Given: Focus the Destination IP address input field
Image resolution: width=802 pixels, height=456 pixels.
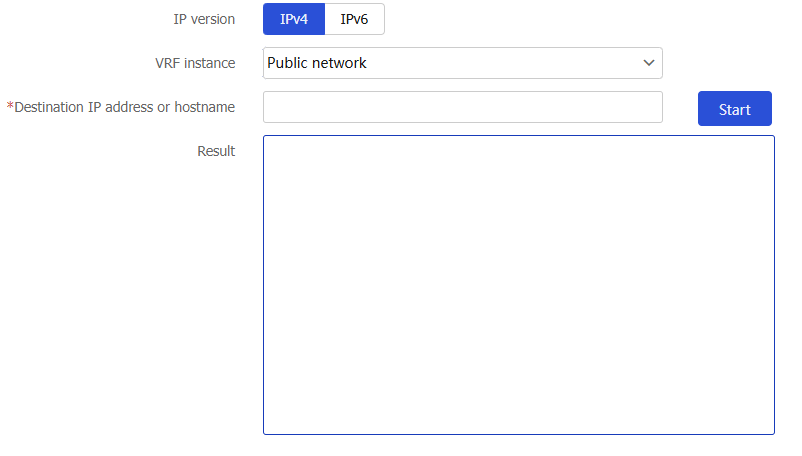Looking at the screenshot, I should [463, 107].
